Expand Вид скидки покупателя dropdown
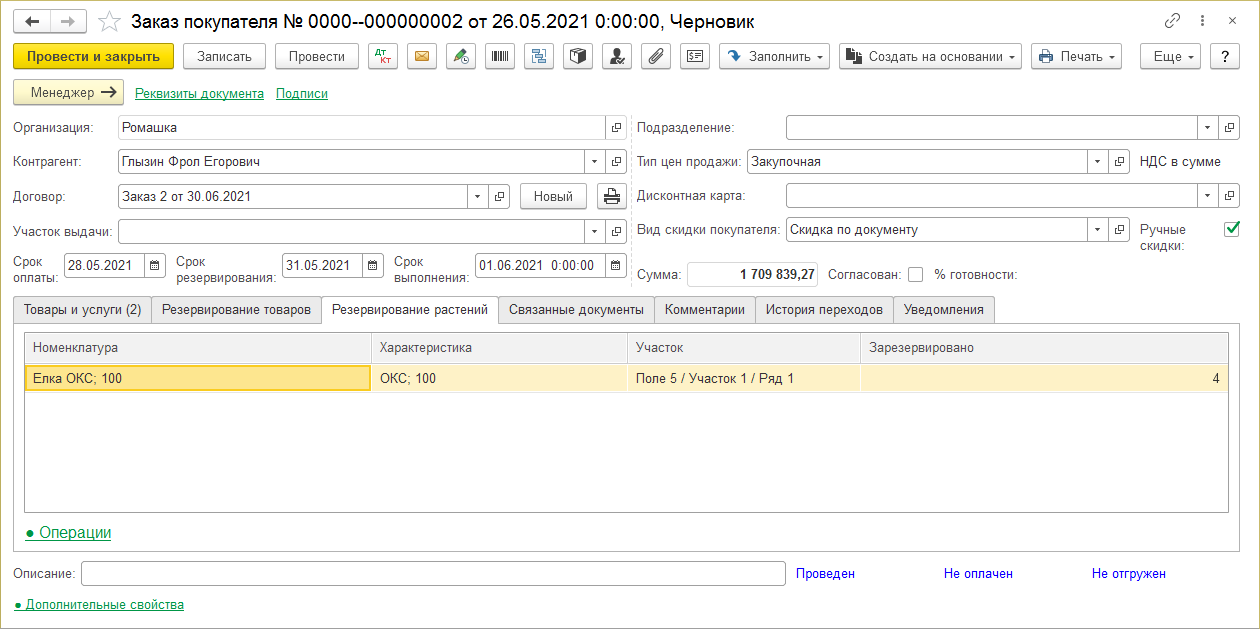1260x629 pixels. [x=1098, y=230]
